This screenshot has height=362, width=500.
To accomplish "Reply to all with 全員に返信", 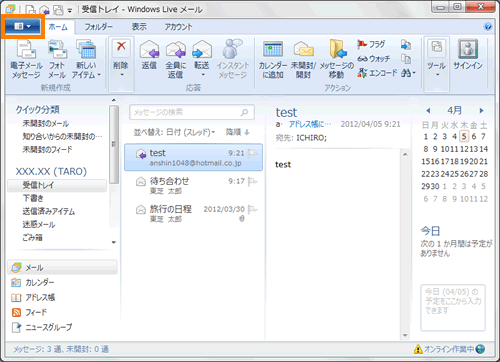I will pyautogui.click(x=175, y=59).
